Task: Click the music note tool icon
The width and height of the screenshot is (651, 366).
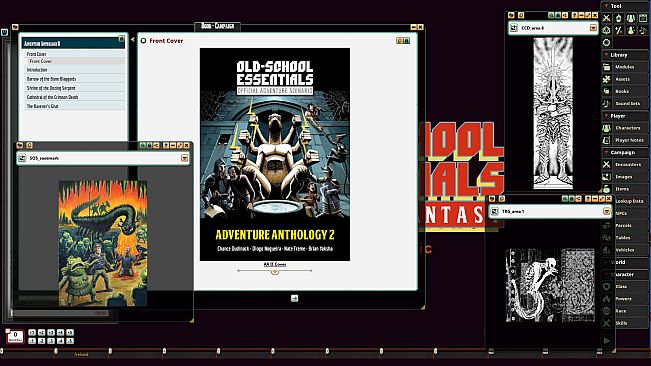Action: (x=643, y=30)
